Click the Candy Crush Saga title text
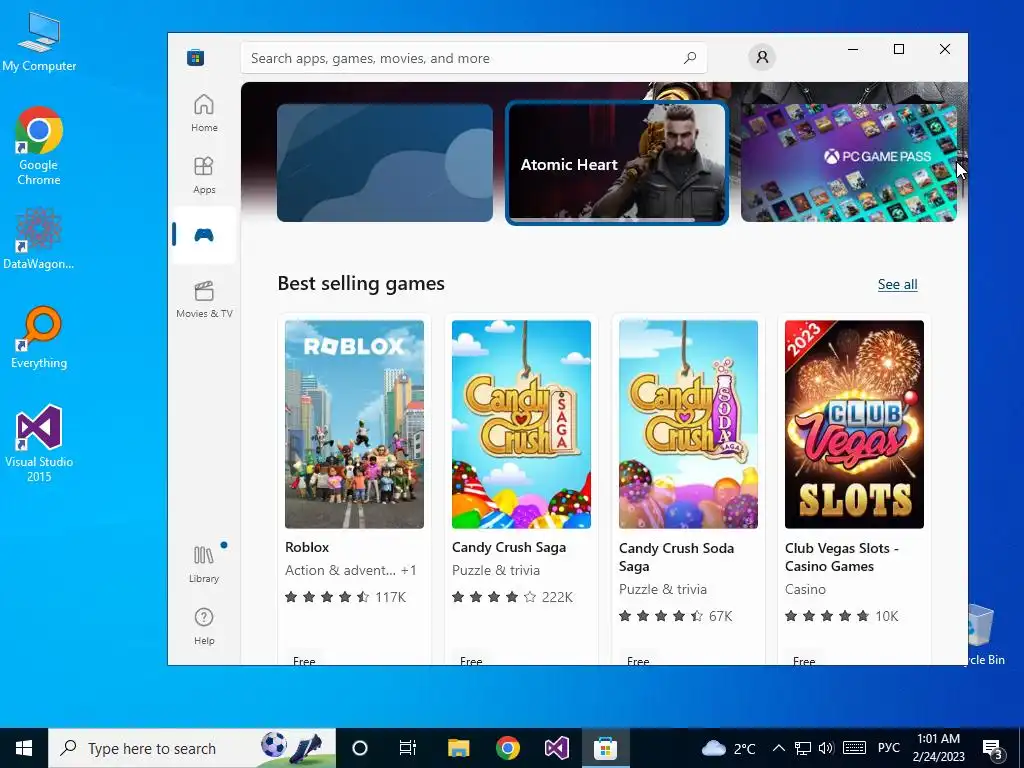Image resolution: width=1024 pixels, height=768 pixels. point(509,547)
